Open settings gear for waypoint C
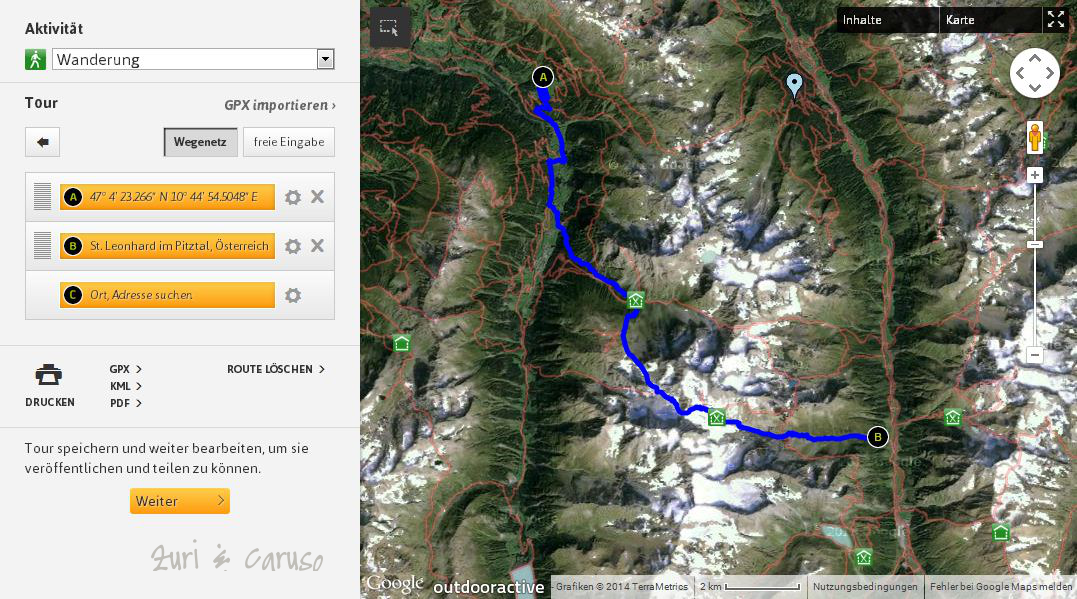The height and width of the screenshot is (599, 1077). pyautogui.click(x=293, y=295)
